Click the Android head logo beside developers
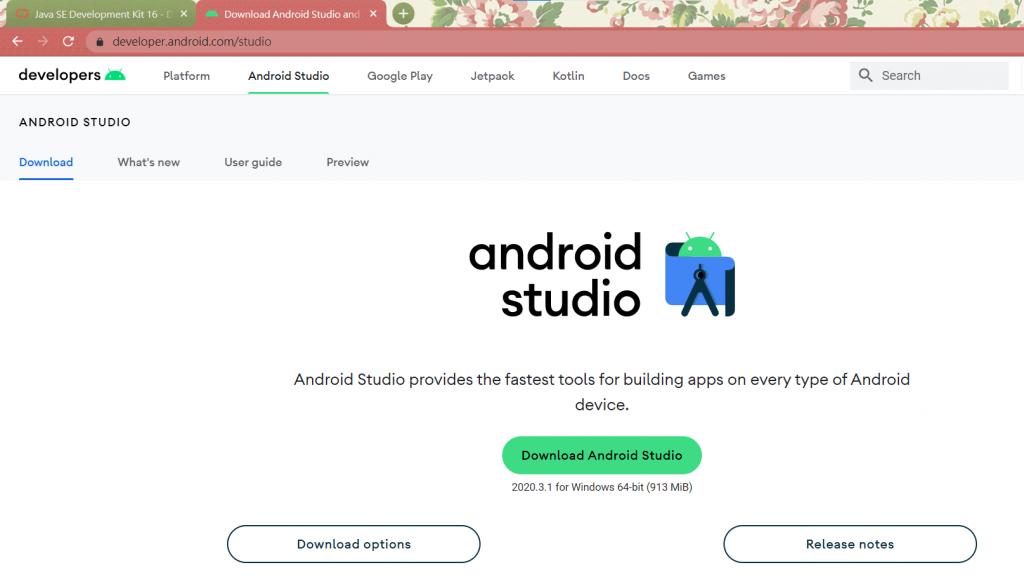Viewport: 1024px width, 584px height. [115, 75]
